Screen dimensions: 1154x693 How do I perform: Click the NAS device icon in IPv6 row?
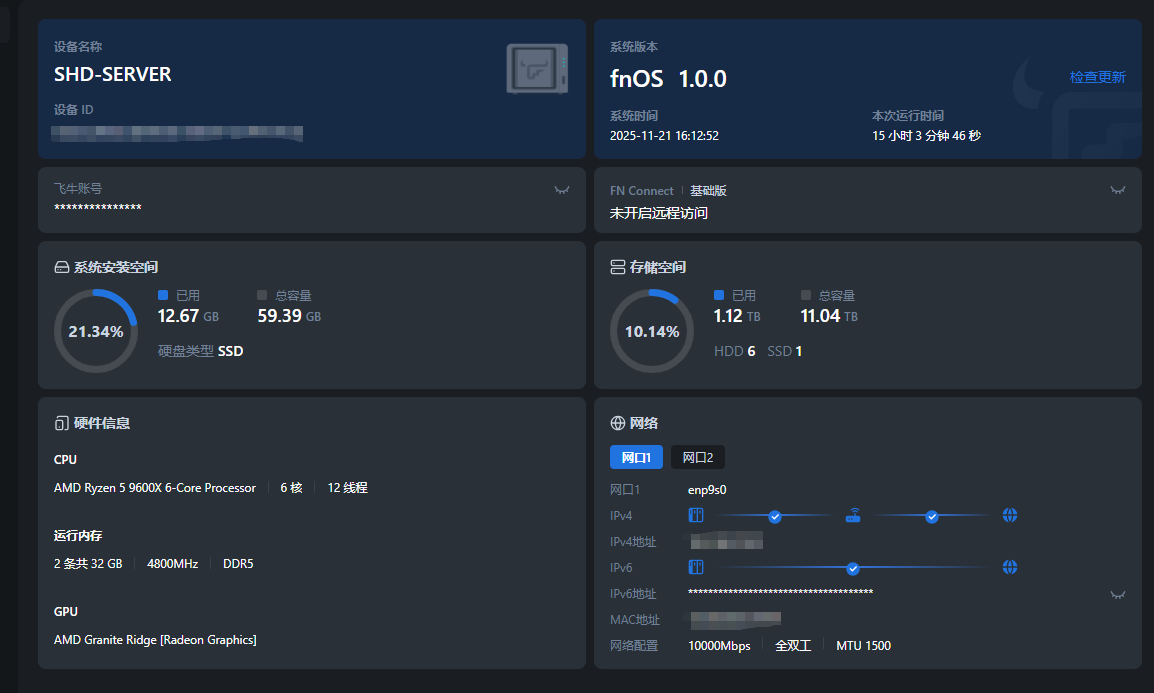(696, 568)
